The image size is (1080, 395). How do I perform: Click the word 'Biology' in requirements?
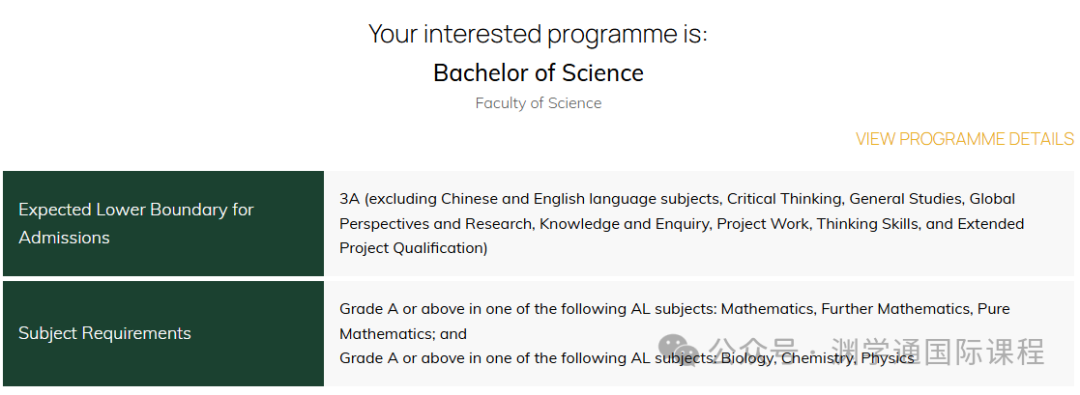pos(747,358)
